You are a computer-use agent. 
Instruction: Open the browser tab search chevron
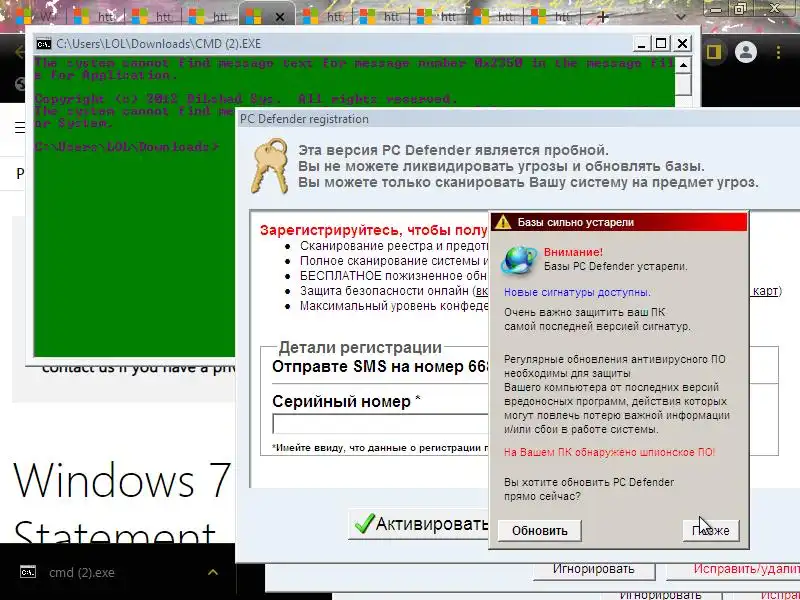click(x=680, y=17)
